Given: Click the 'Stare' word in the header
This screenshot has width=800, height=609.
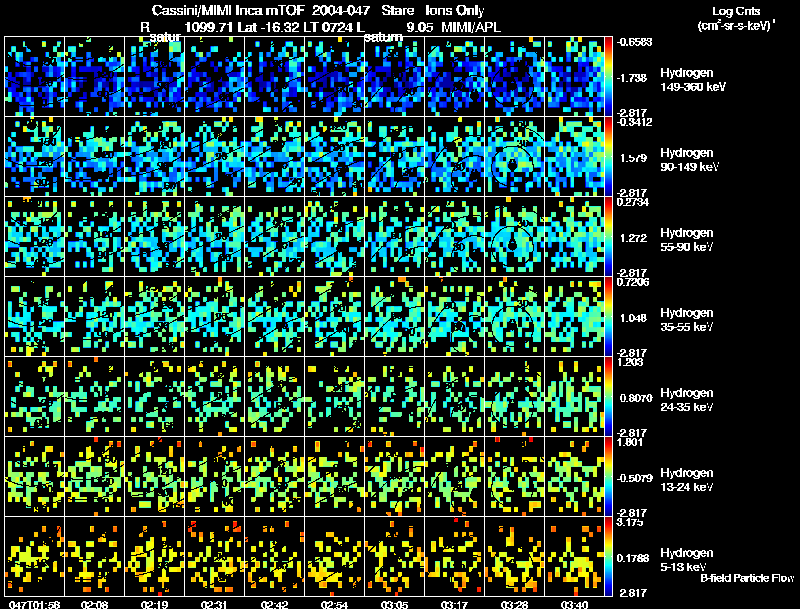Looking at the screenshot, I should (x=397, y=11).
